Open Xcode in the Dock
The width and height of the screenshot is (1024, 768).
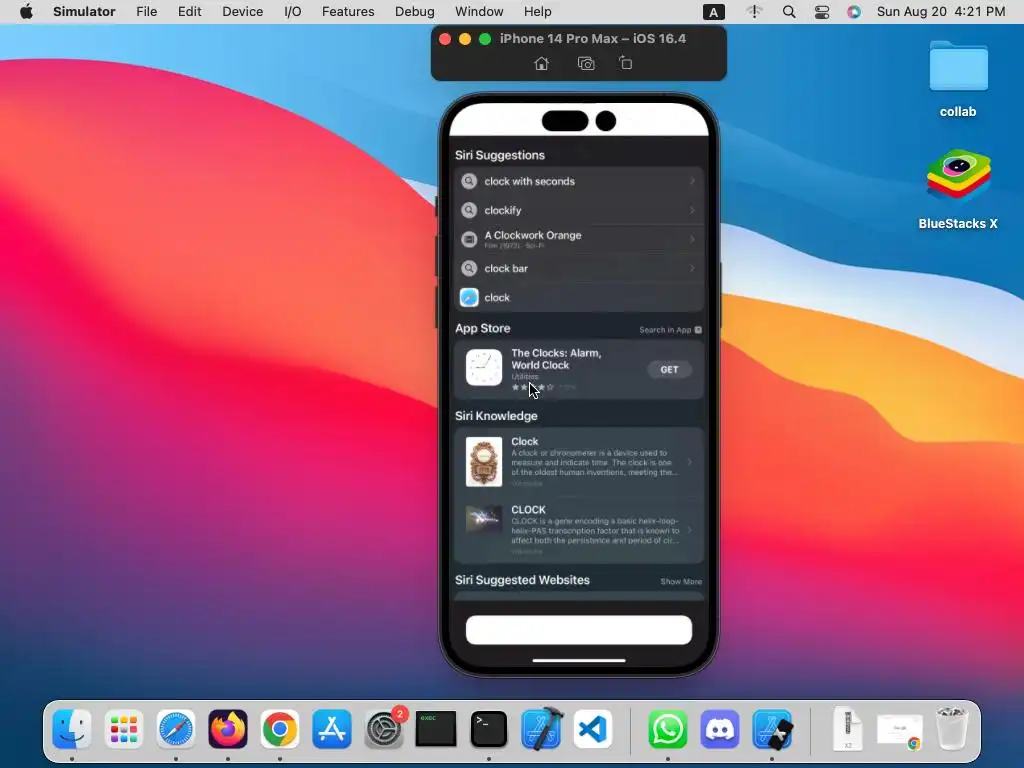point(541,729)
